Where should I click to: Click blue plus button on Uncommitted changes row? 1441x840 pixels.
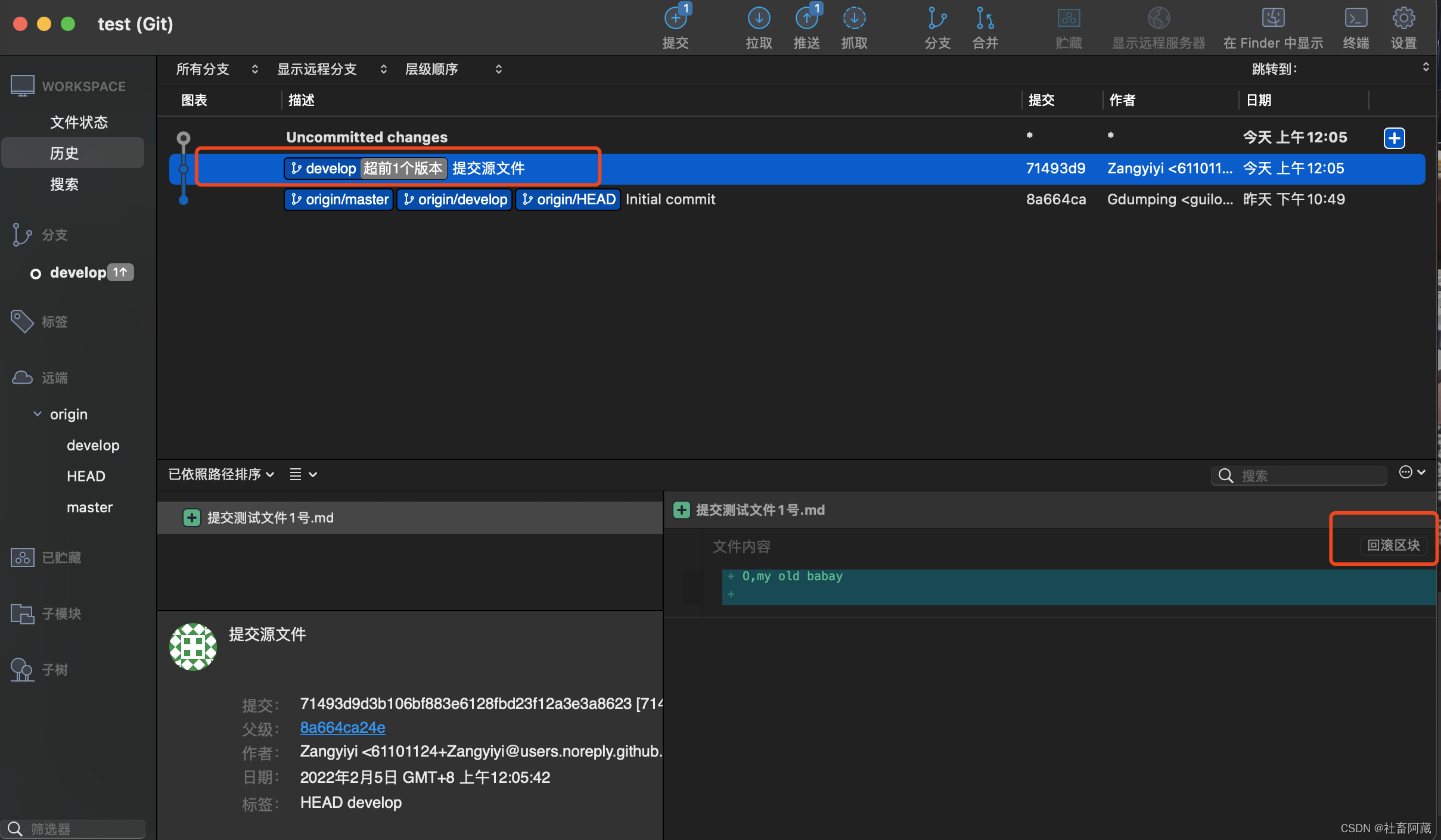pyautogui.click(x=1394, y=138)
